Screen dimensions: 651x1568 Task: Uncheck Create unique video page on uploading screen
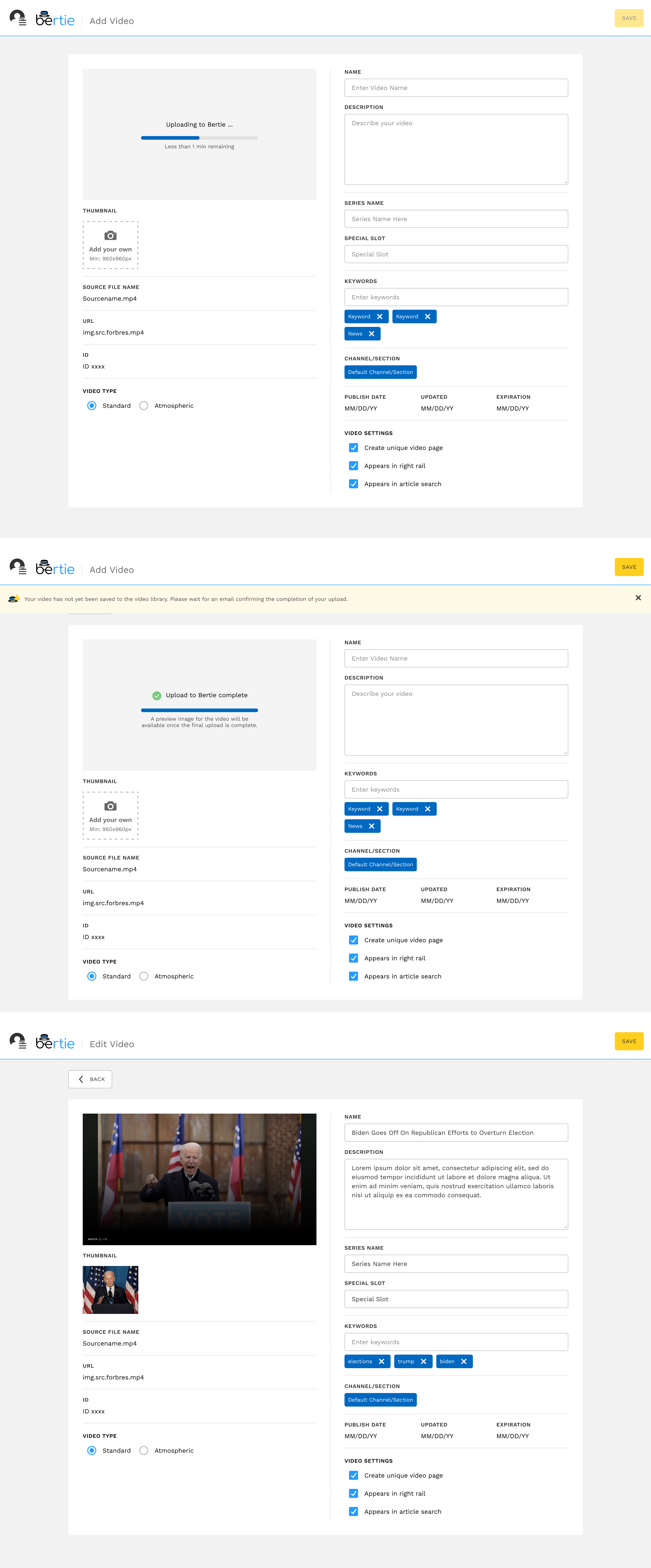click(x=354, y=447)
